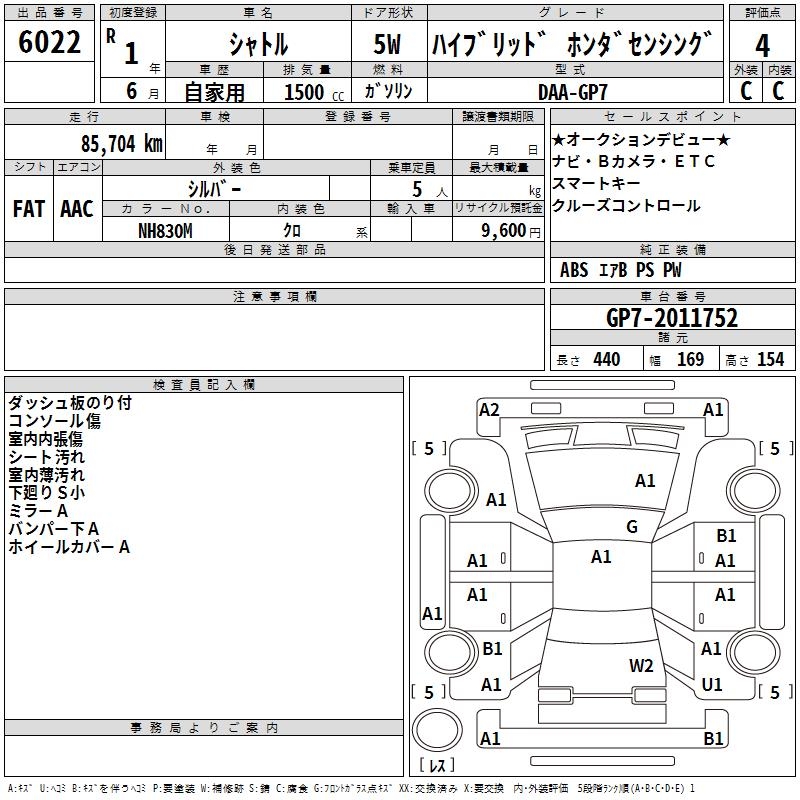
Task: Click A2 mark on front bumper
Action: pyautogui.click(x=489, y=410)
